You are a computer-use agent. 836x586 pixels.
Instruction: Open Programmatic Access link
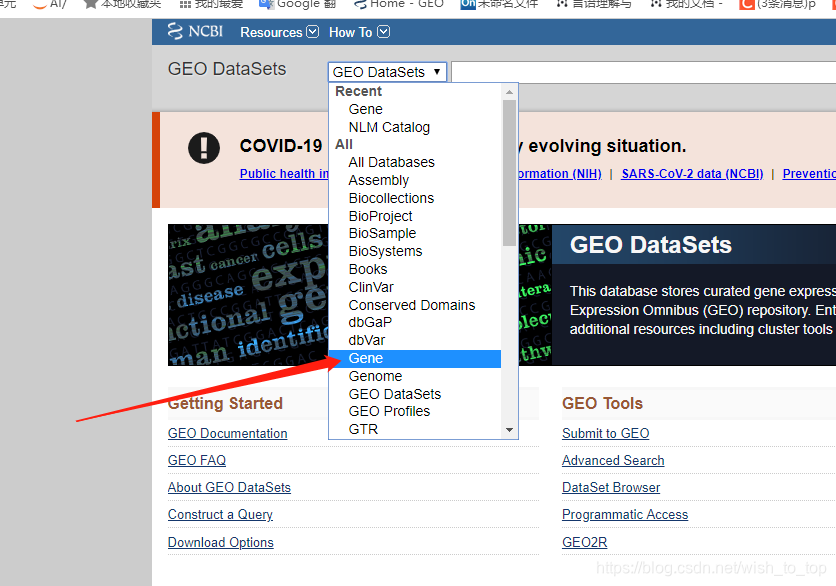[x=625, y=515]
